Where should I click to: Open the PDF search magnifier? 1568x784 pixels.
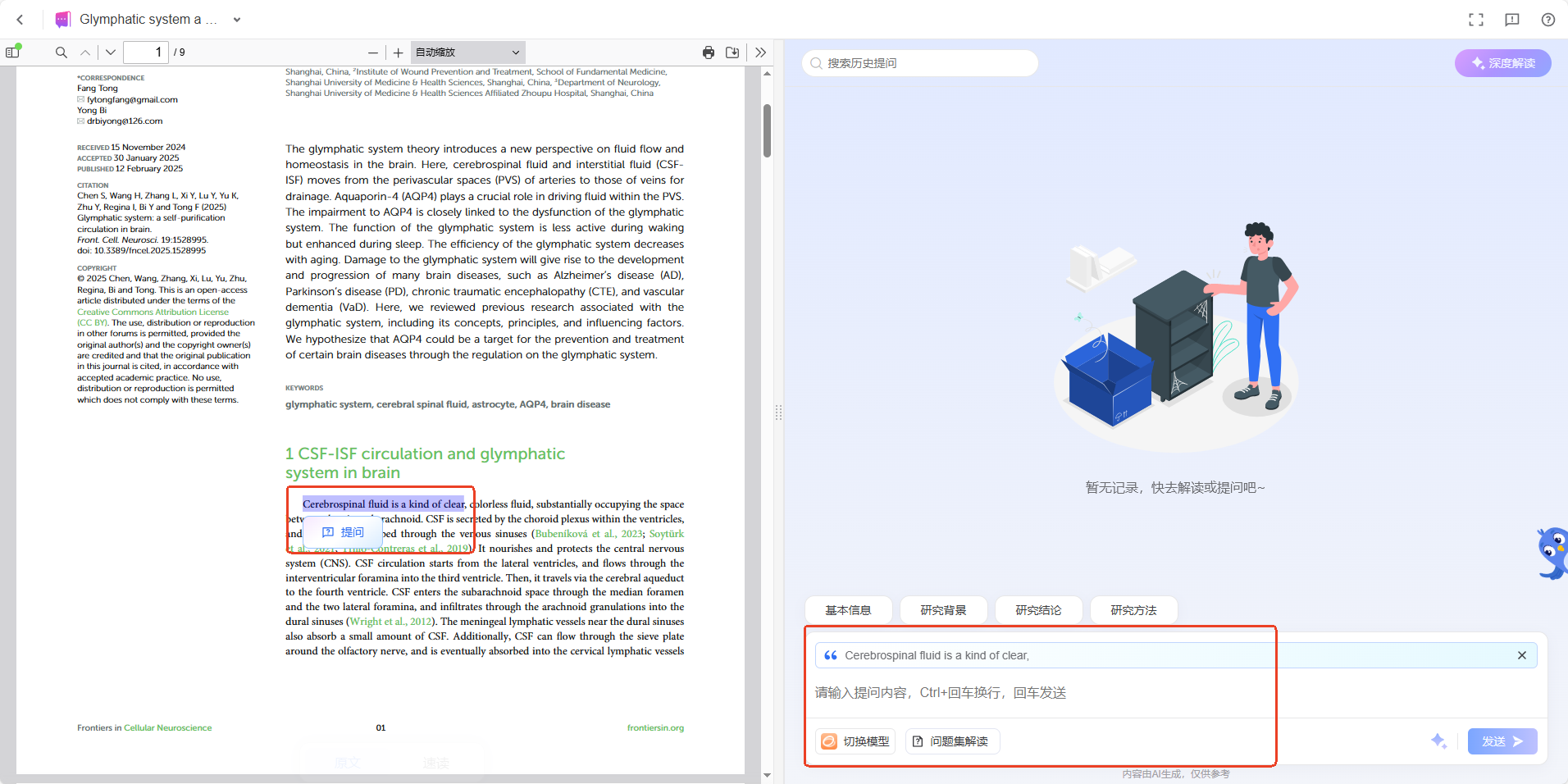tap(62, 52)
